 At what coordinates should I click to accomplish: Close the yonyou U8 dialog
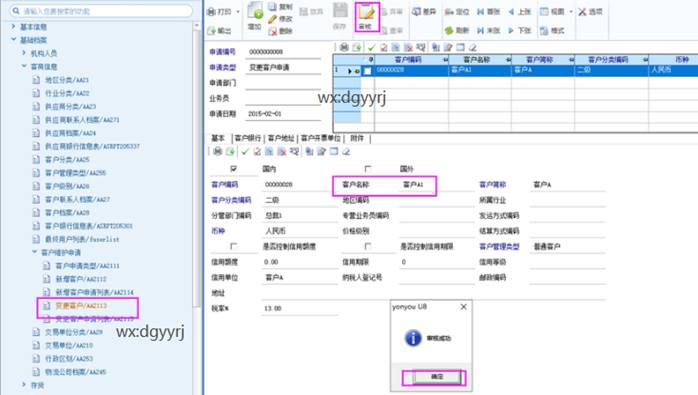pyautogui.click(x=463, y=307)
